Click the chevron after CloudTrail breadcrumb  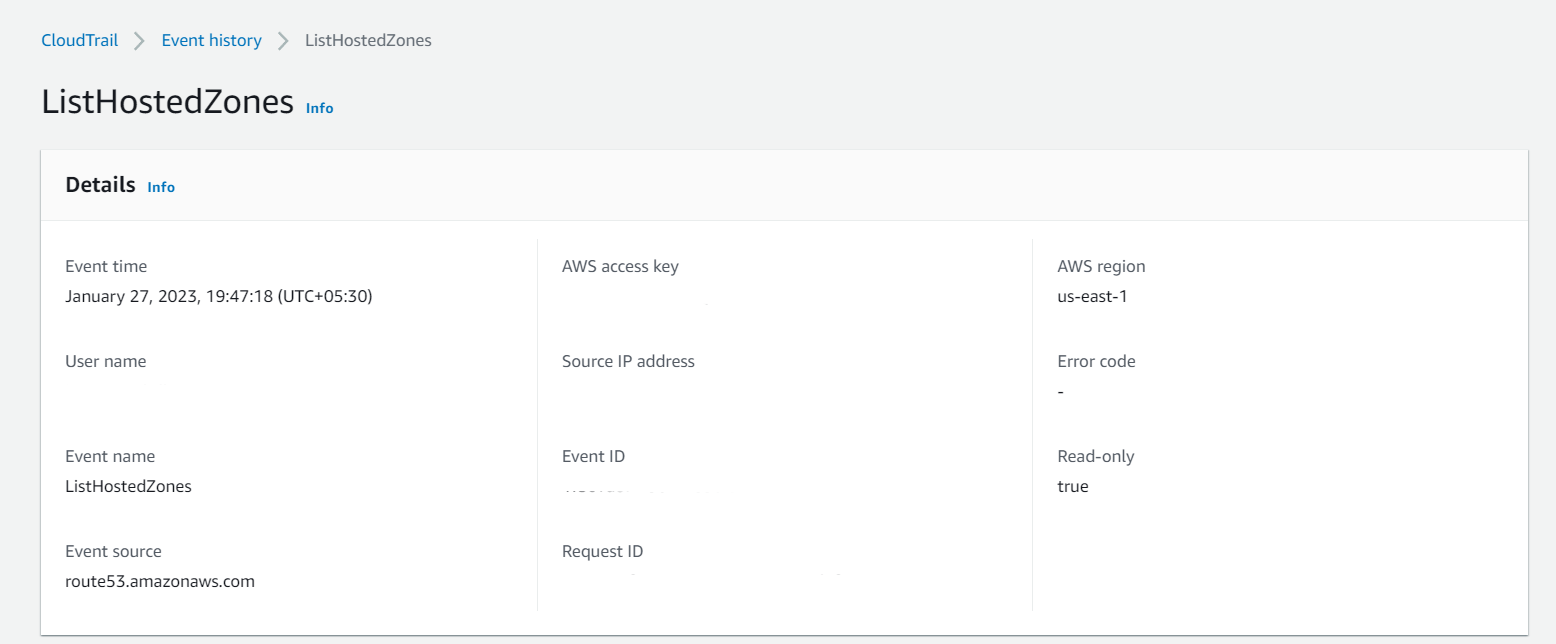pyautogui.click(x=138, y=40)
